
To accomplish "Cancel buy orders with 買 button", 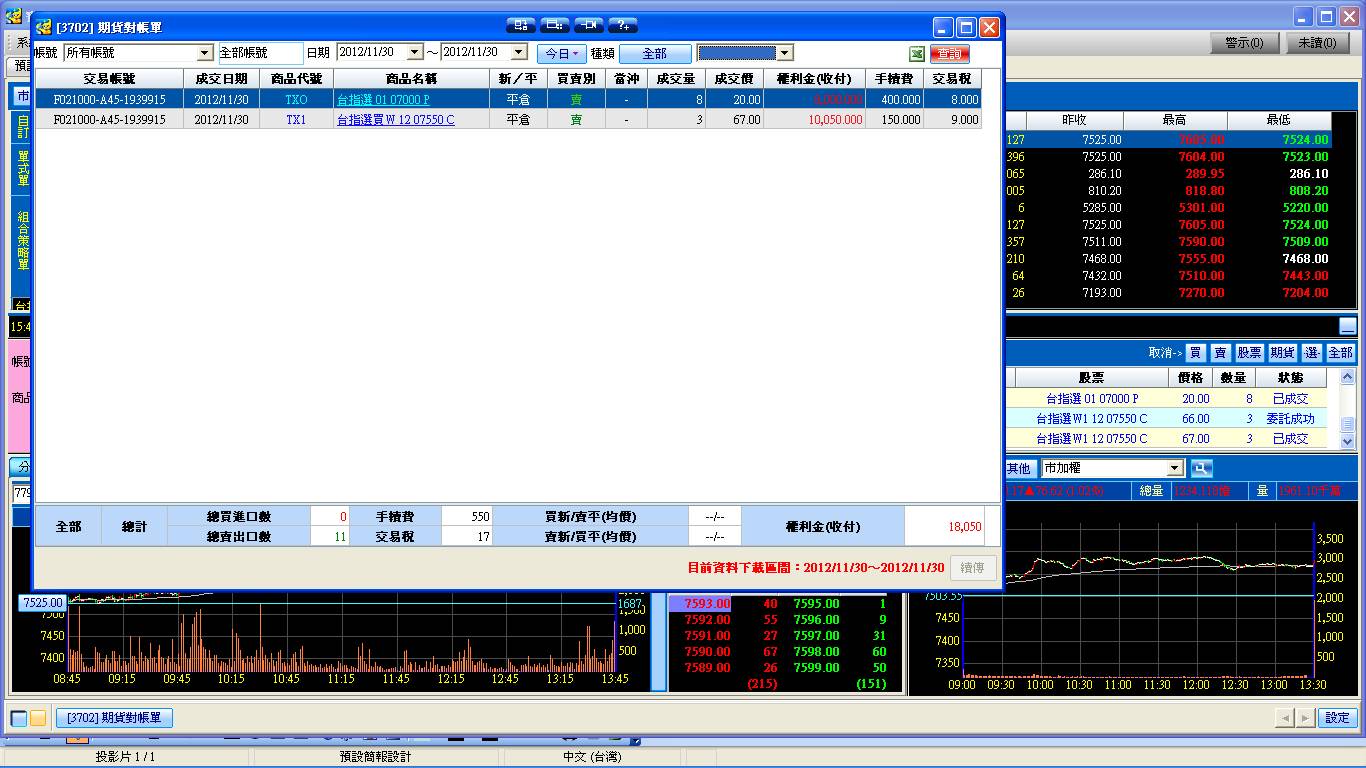I will coord(1195,353).
